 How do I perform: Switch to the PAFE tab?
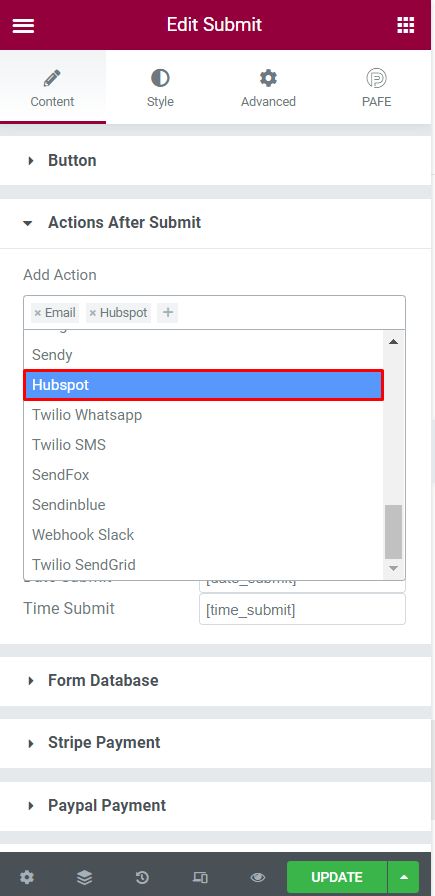pos(377,88)
